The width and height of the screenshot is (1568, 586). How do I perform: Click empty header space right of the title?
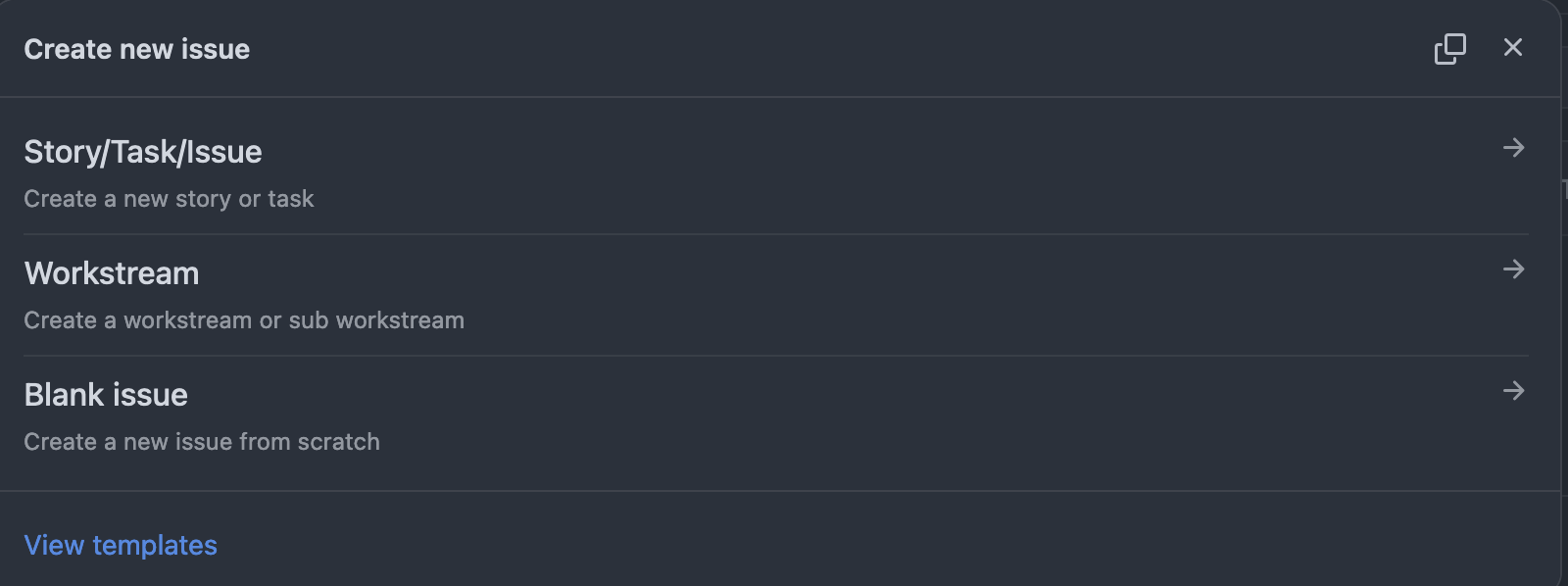[x=833, y=49]
